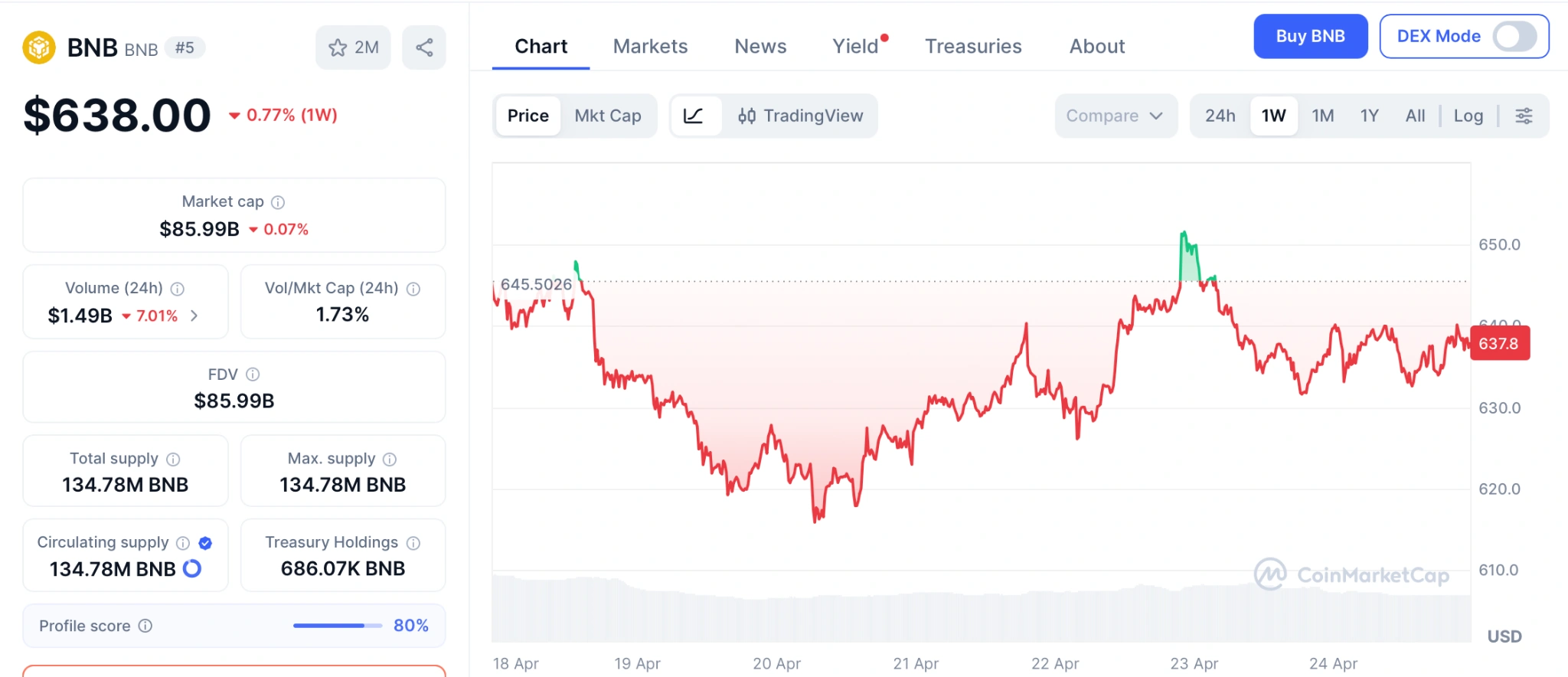The width and height of the screenshot is (1568, 677).
Task: Open chart settings via the sliders icon
Action: 1524,116
